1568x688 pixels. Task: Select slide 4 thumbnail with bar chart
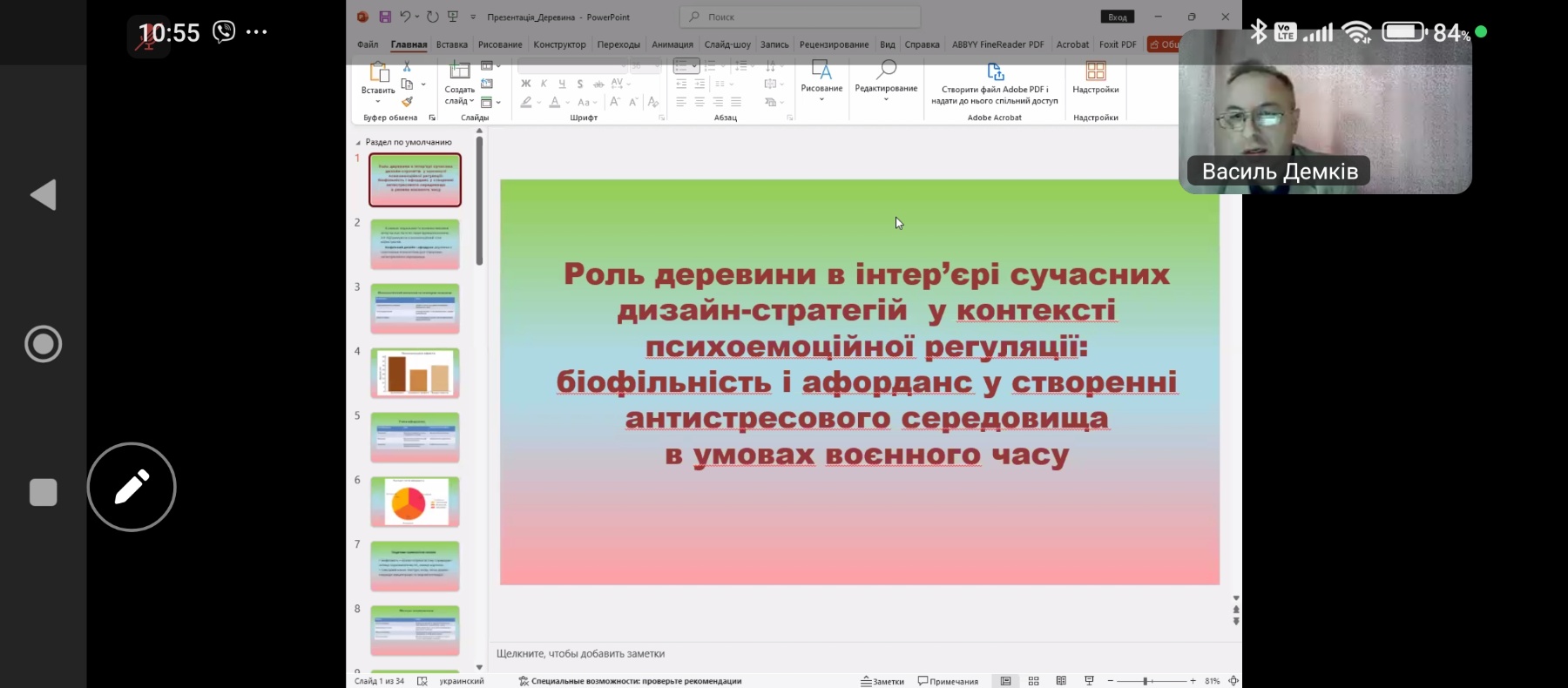[x=415, y=373]
